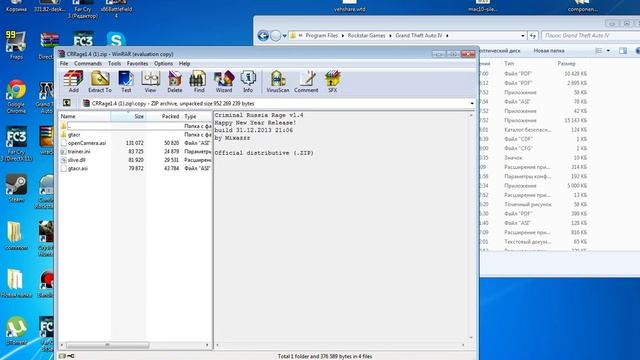
Task: Click Rockstar Games in Explorer breadcrumb
Action: tap(366, 36)
